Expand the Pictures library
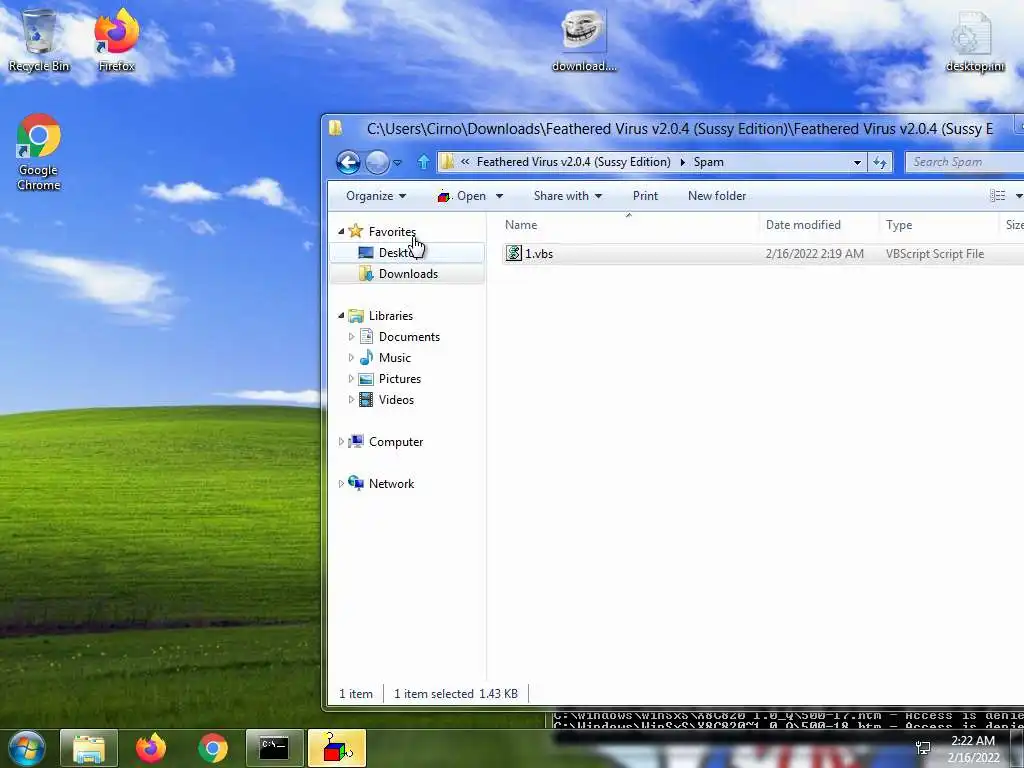The height and width of the screenshot is (768, 1024). point(351,379)
